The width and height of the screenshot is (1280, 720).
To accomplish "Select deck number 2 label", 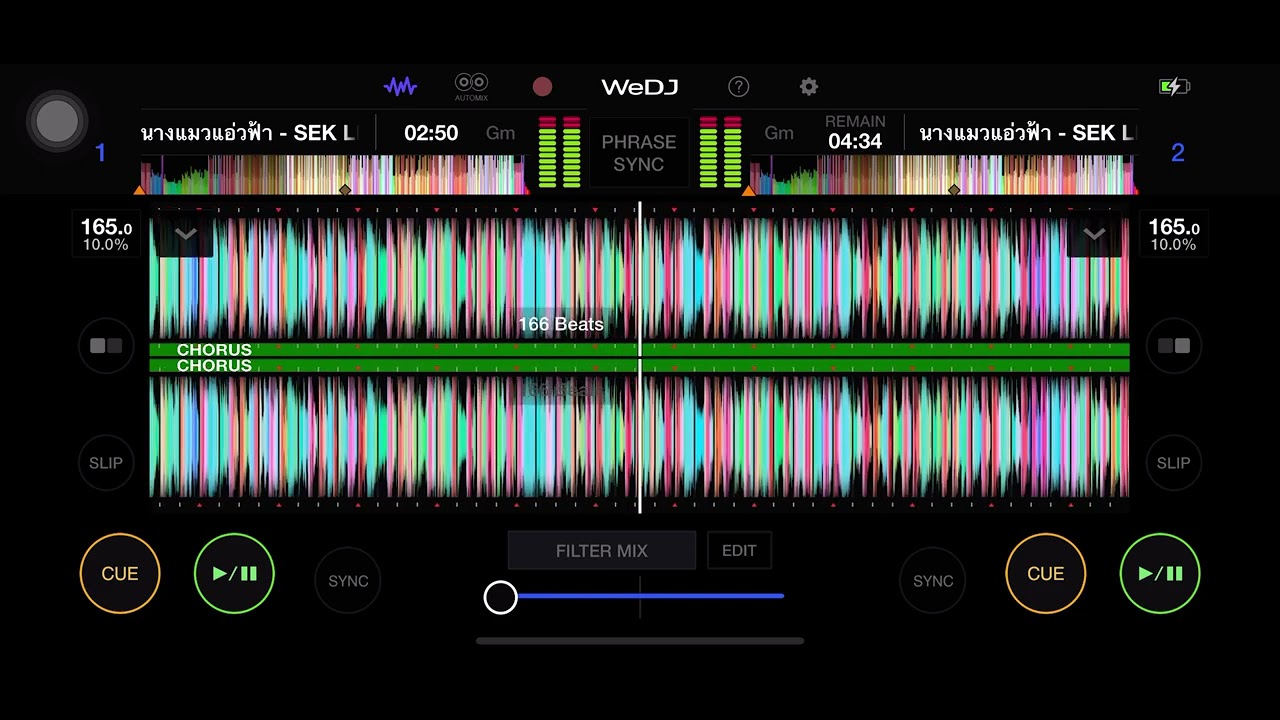I will click(1177, 153).
